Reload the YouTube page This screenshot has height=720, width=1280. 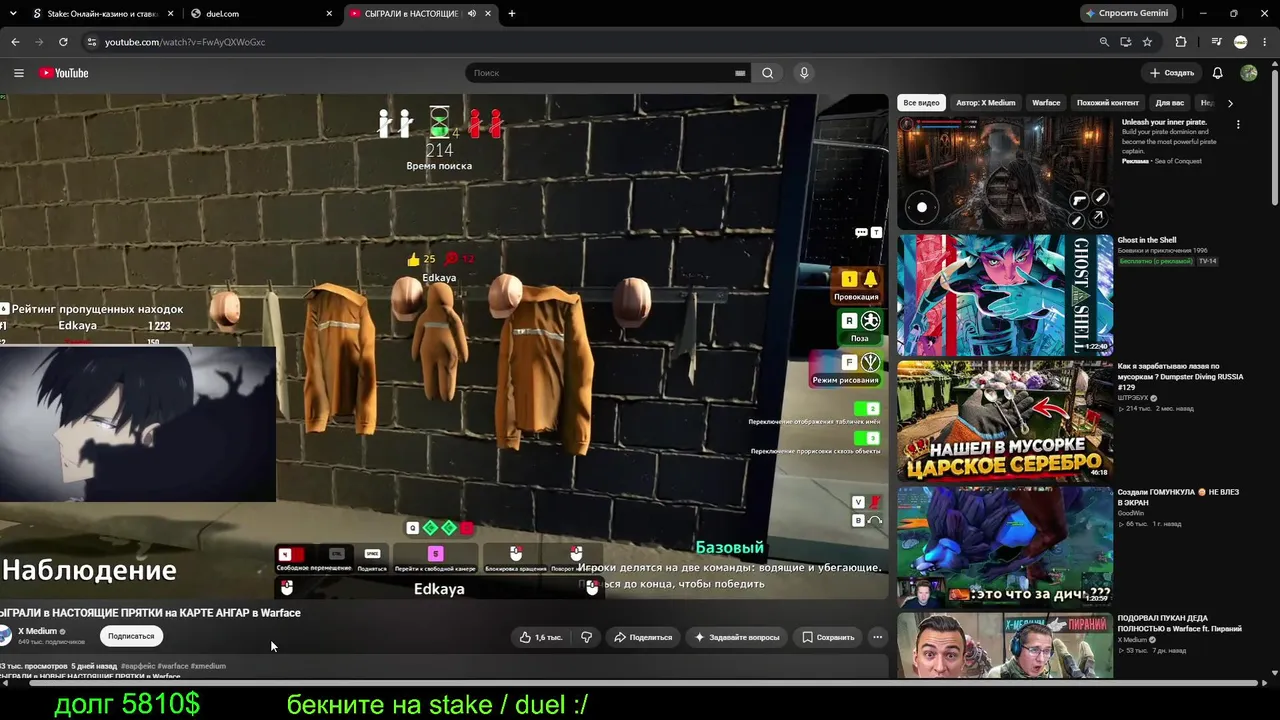click(x=63, y=42)
